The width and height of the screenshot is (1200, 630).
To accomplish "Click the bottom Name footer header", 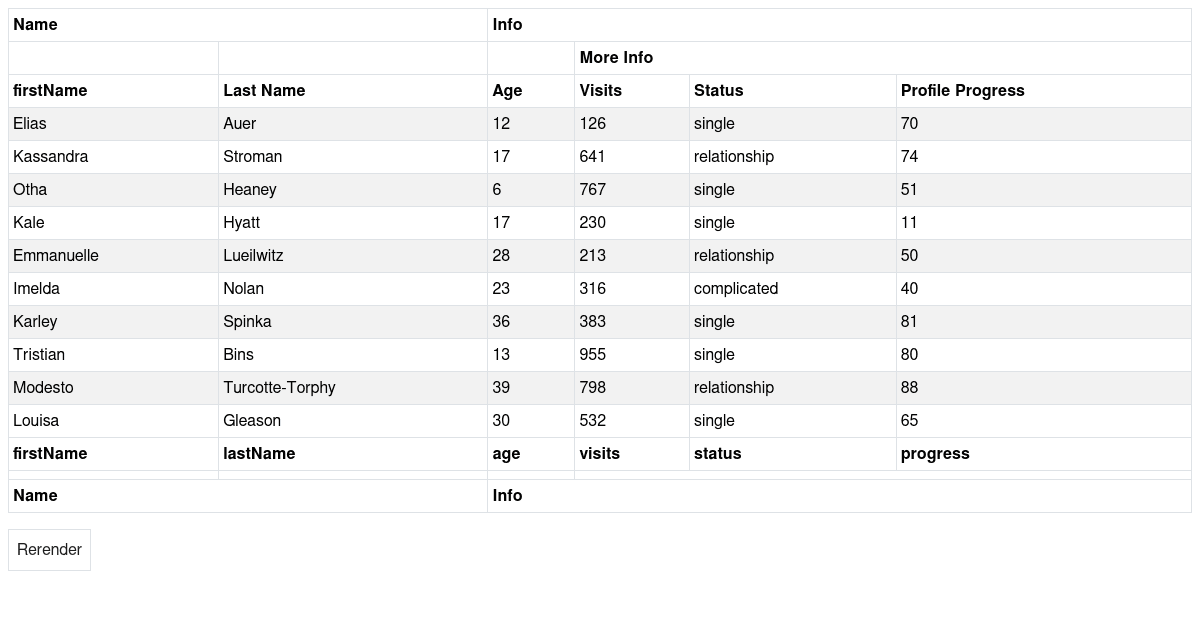I will point(248,496).
